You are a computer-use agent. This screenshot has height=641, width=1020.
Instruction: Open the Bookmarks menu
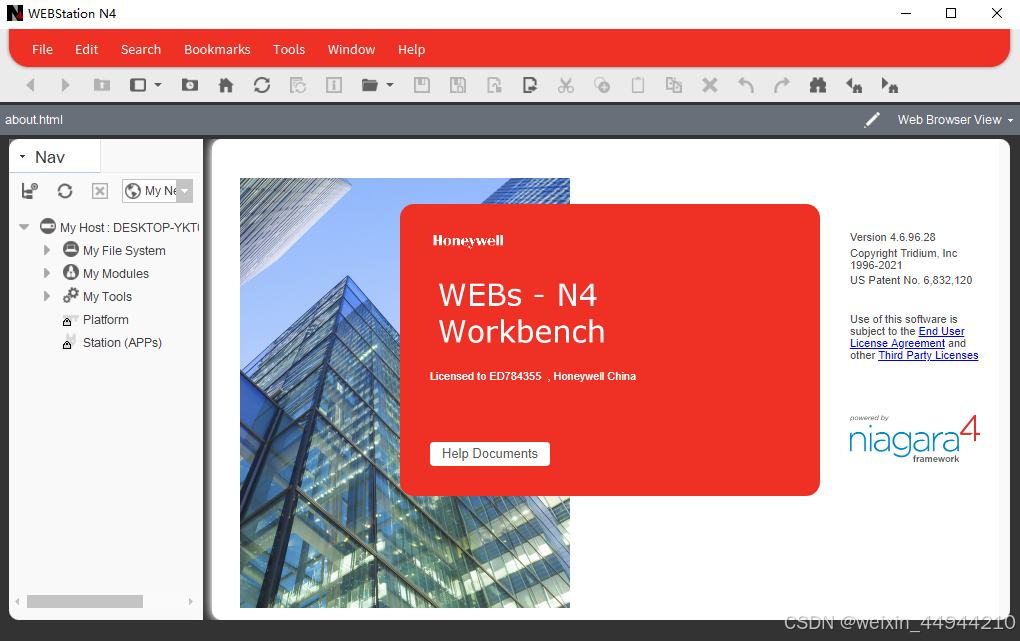point(217,49)
